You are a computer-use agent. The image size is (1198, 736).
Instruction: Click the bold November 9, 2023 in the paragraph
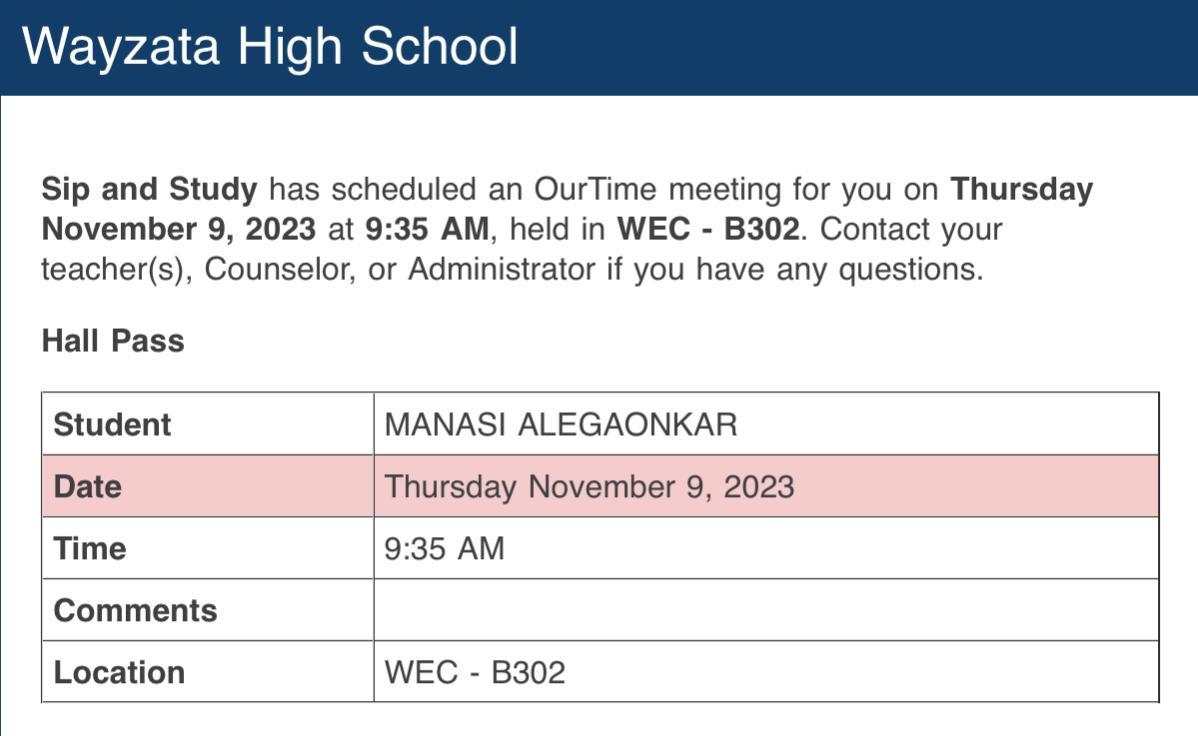click(x=178, y=229)
